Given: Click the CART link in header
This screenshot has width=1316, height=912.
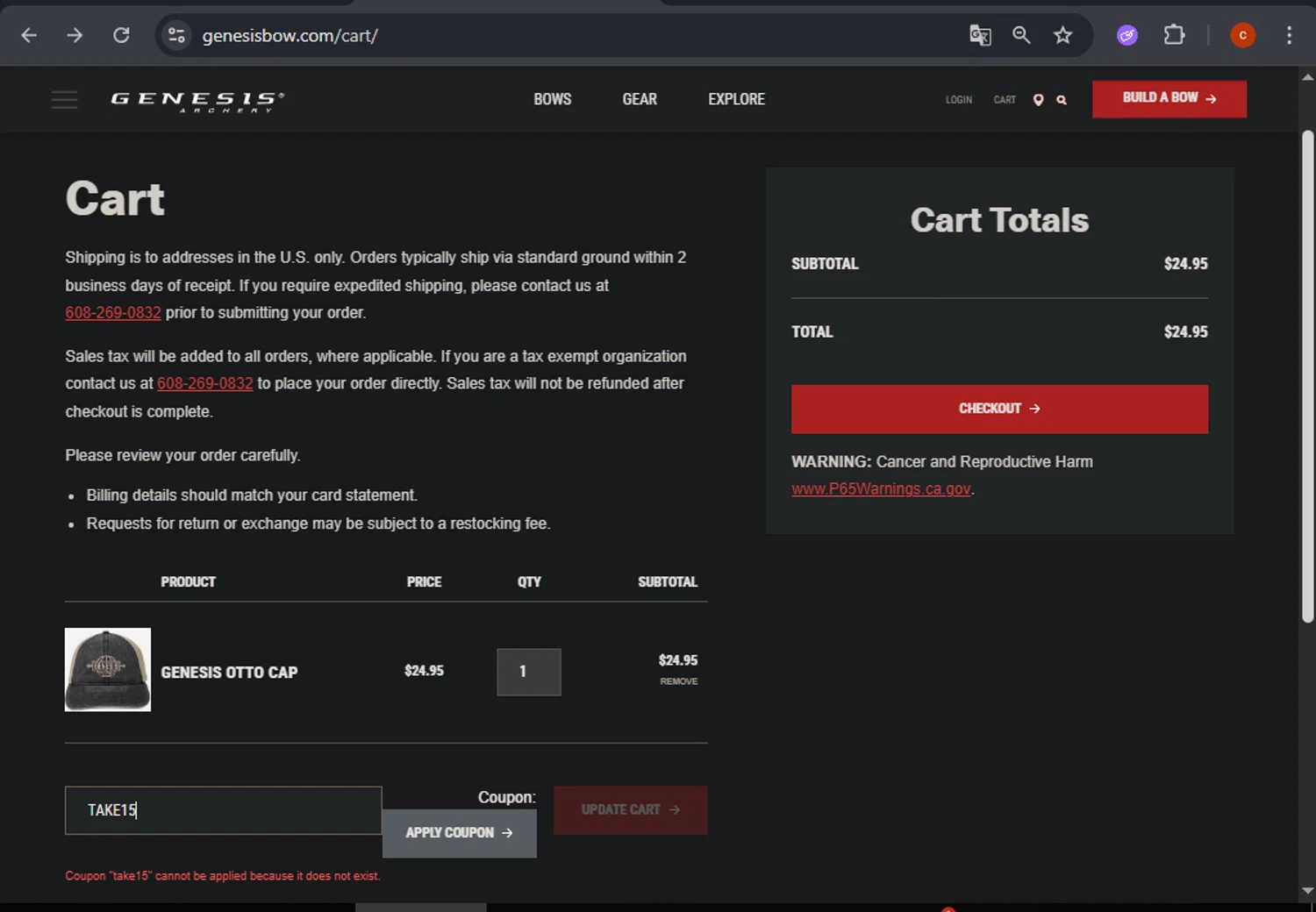Looking at the screenshot, I should tap(1005, 100).
